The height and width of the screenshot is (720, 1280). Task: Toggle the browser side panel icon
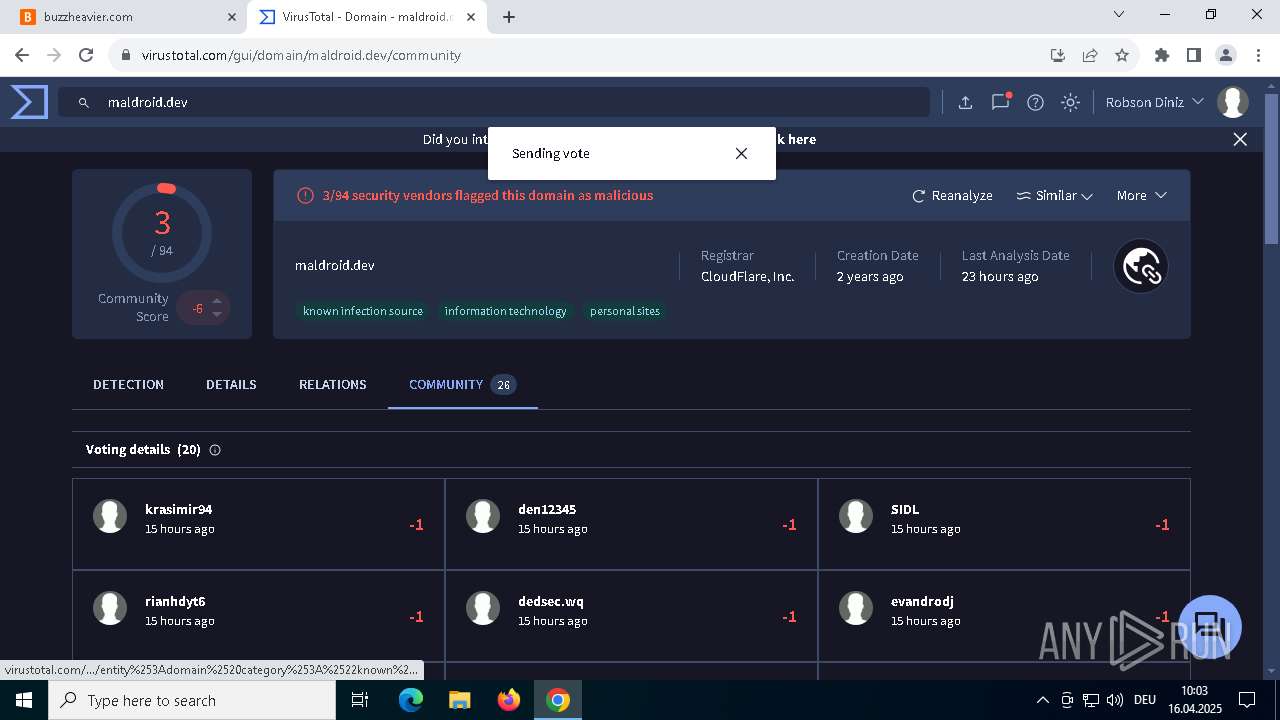(1193, 55)
